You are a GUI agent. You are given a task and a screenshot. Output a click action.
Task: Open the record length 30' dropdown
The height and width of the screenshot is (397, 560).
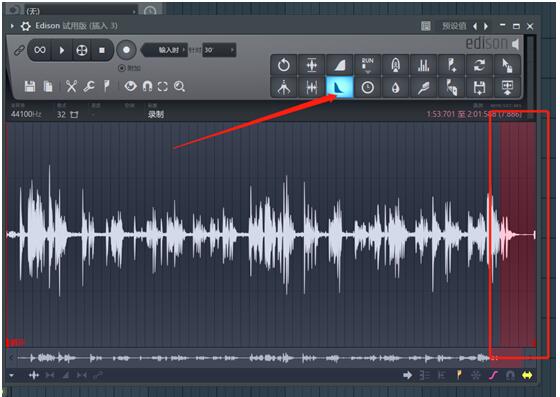click(219, 50)
